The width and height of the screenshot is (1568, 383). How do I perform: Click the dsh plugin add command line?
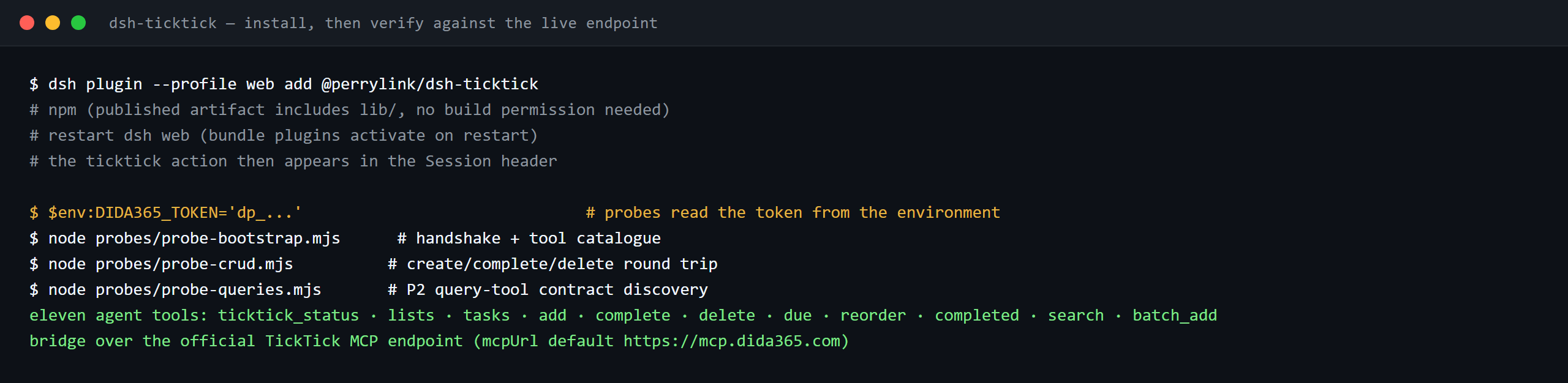pyautogui.click(x=284, y=84)
